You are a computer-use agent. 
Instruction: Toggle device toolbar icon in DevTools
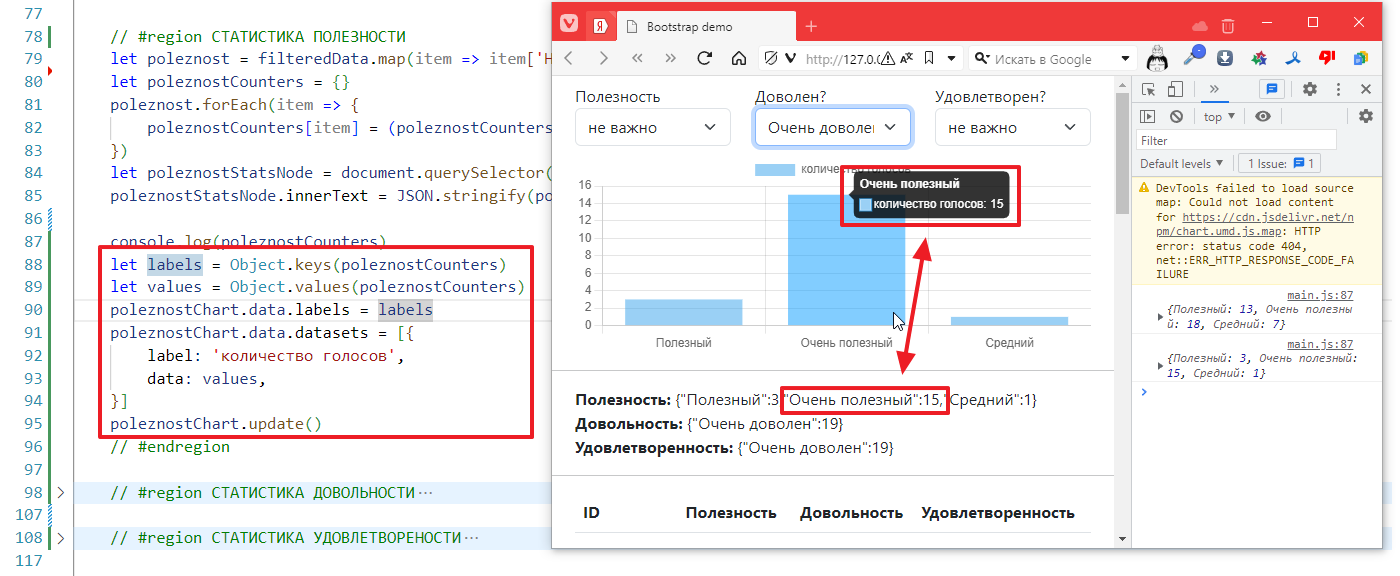(x=1176, y=90)
